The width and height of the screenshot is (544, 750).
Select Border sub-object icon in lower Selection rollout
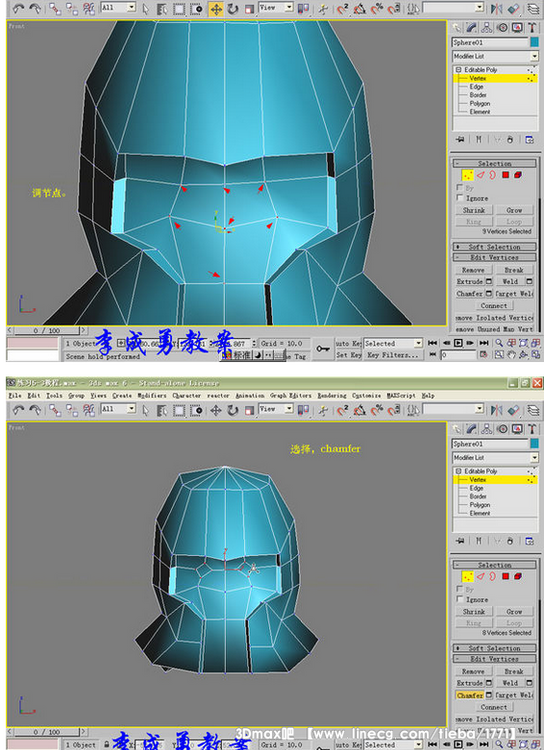(493, 576)
